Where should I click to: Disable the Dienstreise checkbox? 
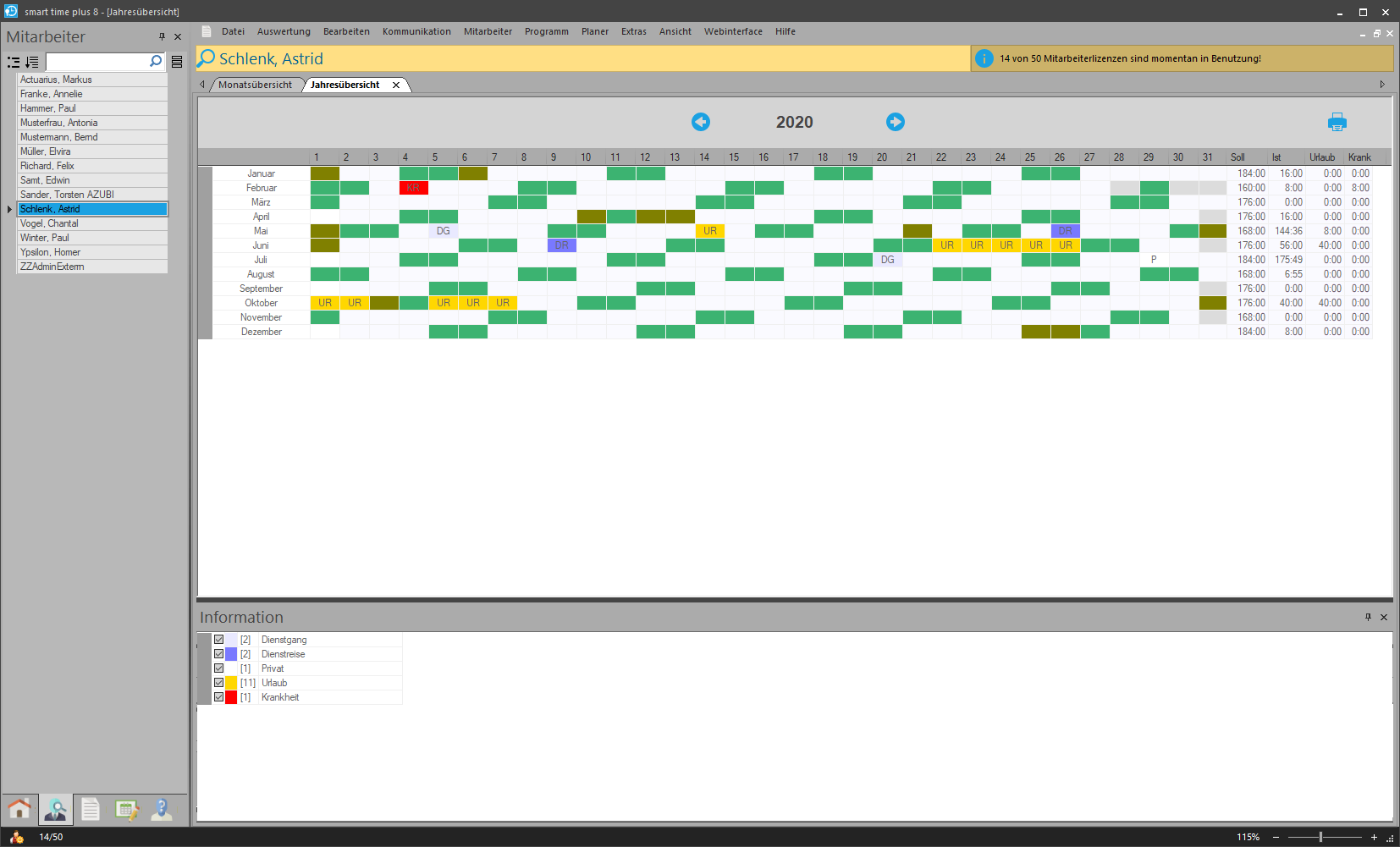[x=218, y=654]
